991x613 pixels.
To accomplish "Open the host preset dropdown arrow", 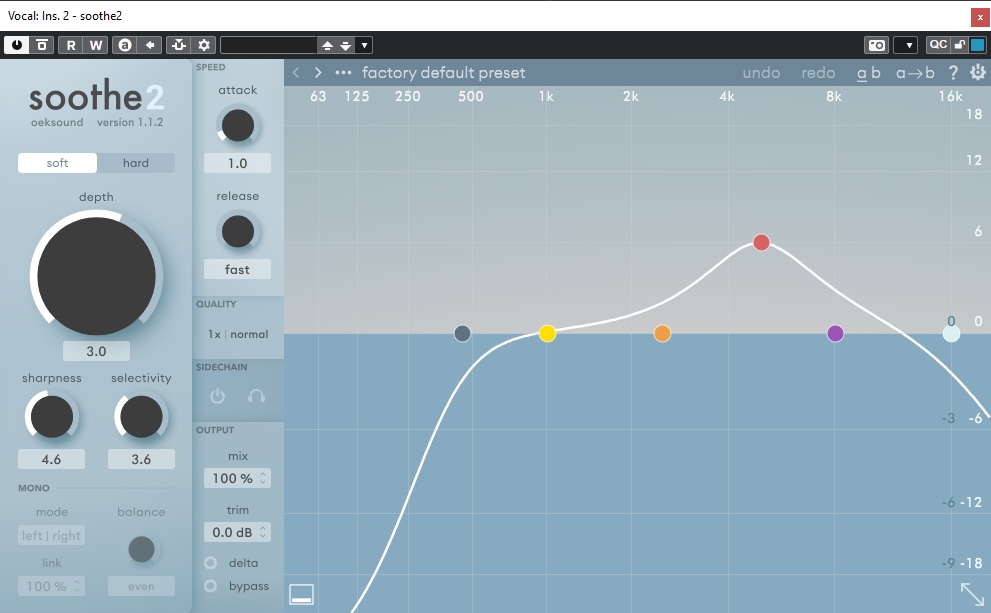I will [x=364, y=45].
